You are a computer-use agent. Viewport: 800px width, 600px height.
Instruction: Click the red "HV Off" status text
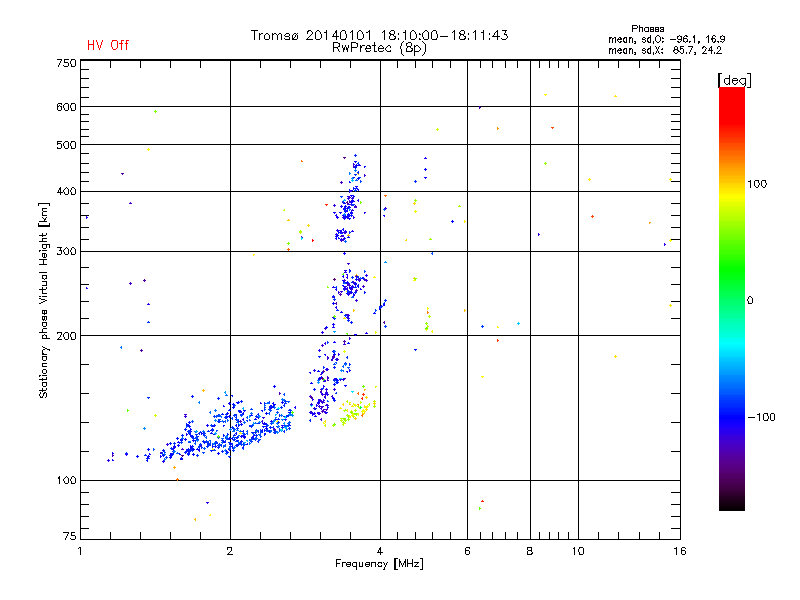108,45
